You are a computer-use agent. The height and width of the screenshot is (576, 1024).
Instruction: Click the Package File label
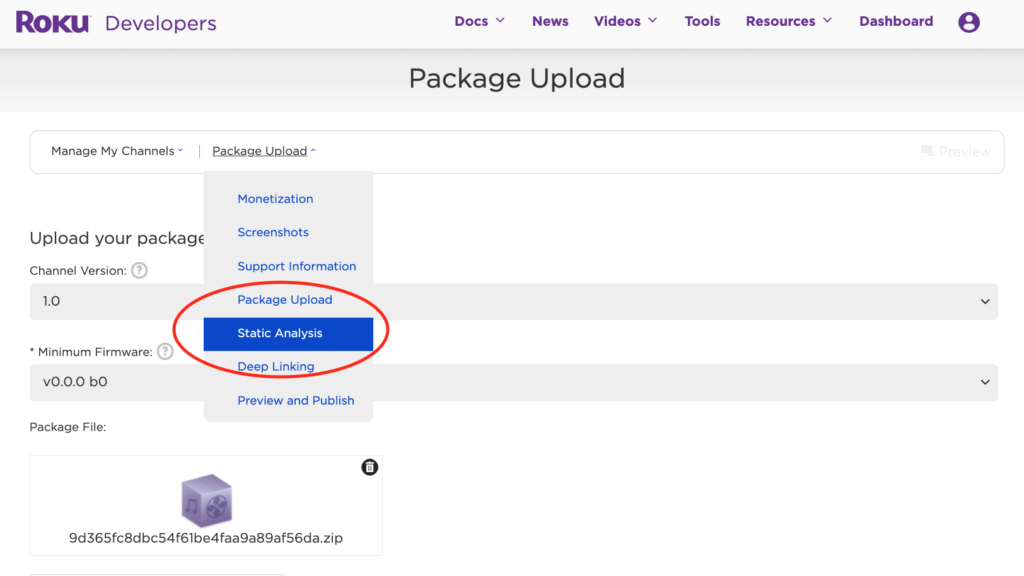point(68,427)
